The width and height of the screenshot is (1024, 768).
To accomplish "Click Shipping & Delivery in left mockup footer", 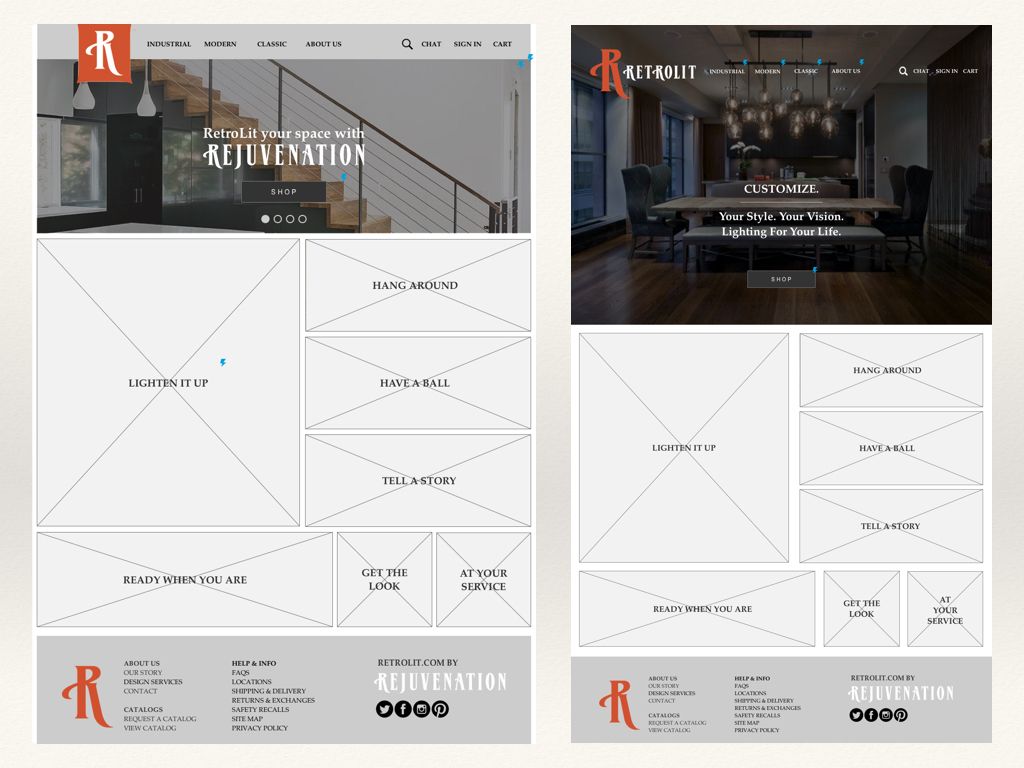I will pyautogui.click(x=268, y=691).
